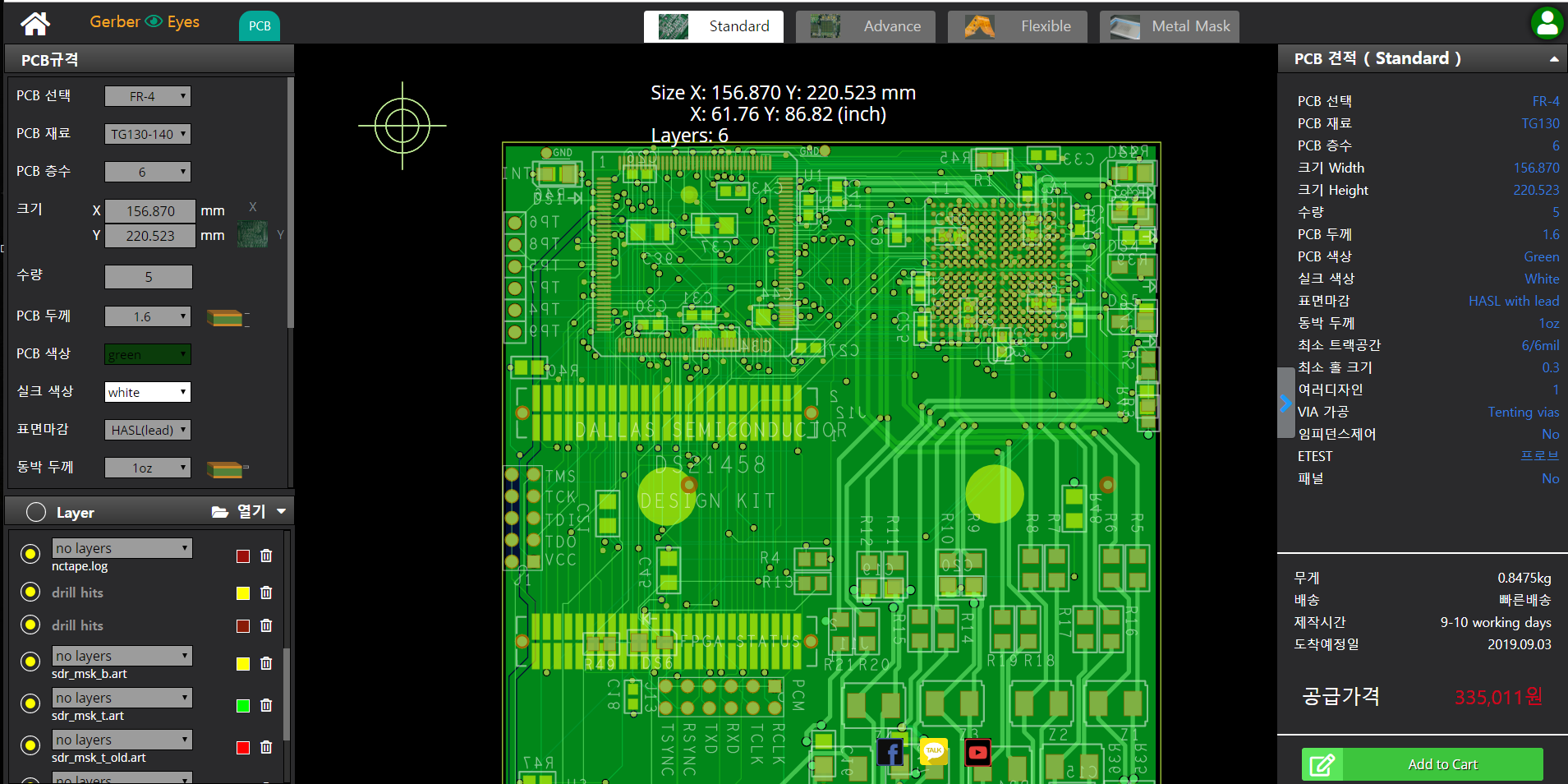Image resolution: width=1568 pixels, height=784 pixels.
Task: Click the 열기 open folder button
Action: click(238, 511)
